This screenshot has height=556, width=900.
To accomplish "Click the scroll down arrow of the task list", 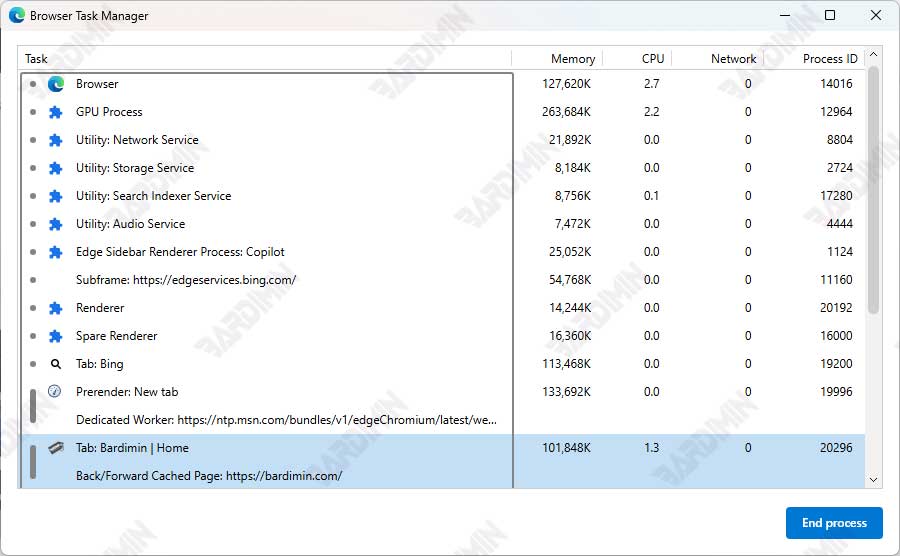I will [874, 480].
